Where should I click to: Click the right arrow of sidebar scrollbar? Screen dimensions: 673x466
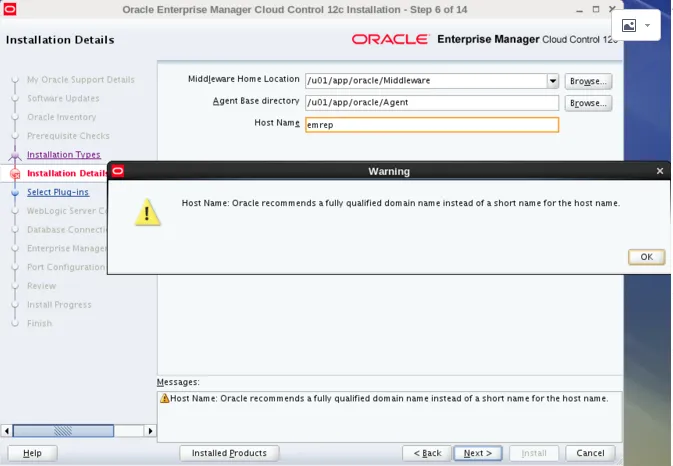pos(150,430)
